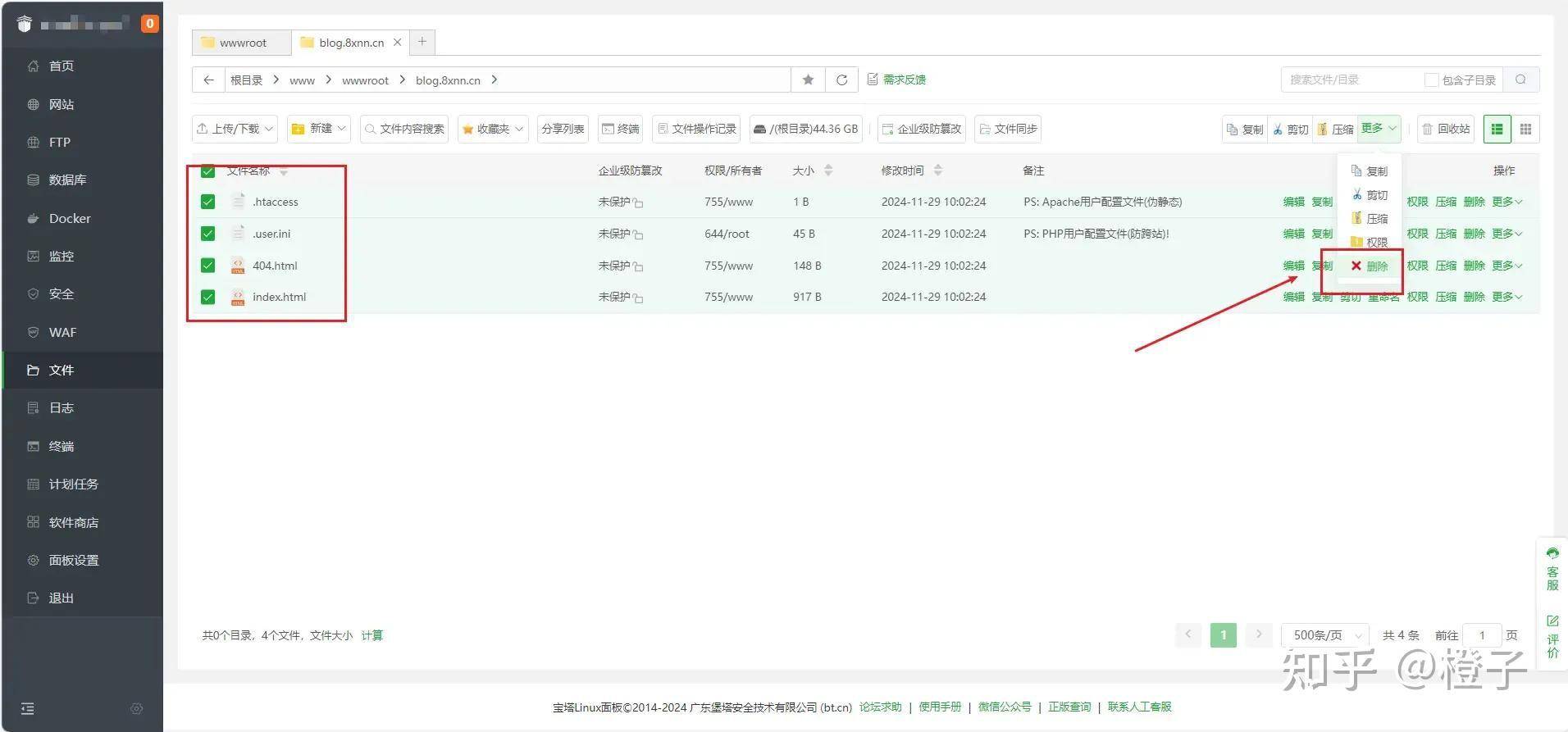This screenshot has height=732, width=1568.
Task: Refresh the file list
Action: 841,80
